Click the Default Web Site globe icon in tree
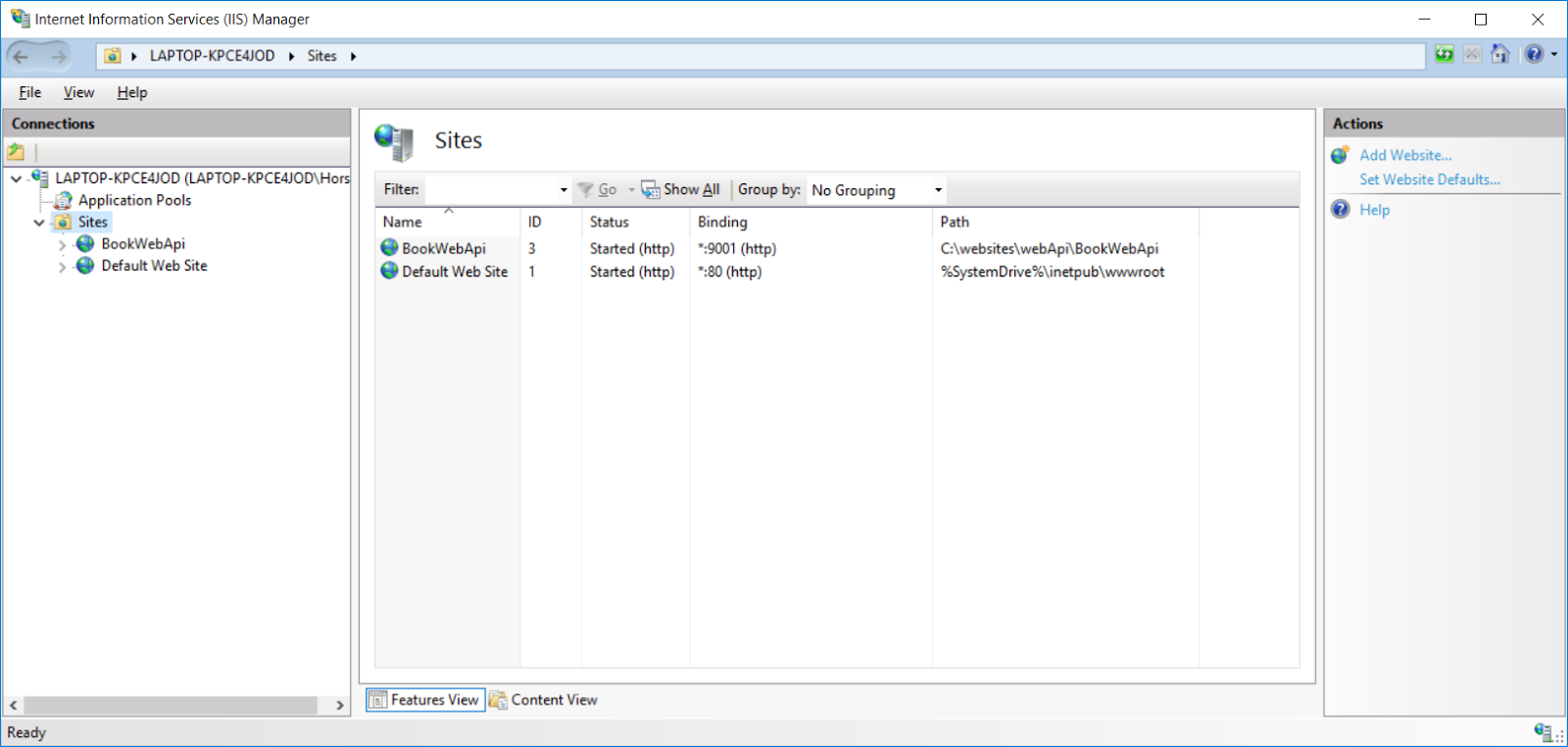The image size is (1568, 747). pyautogui.click(x=86, y=266)
